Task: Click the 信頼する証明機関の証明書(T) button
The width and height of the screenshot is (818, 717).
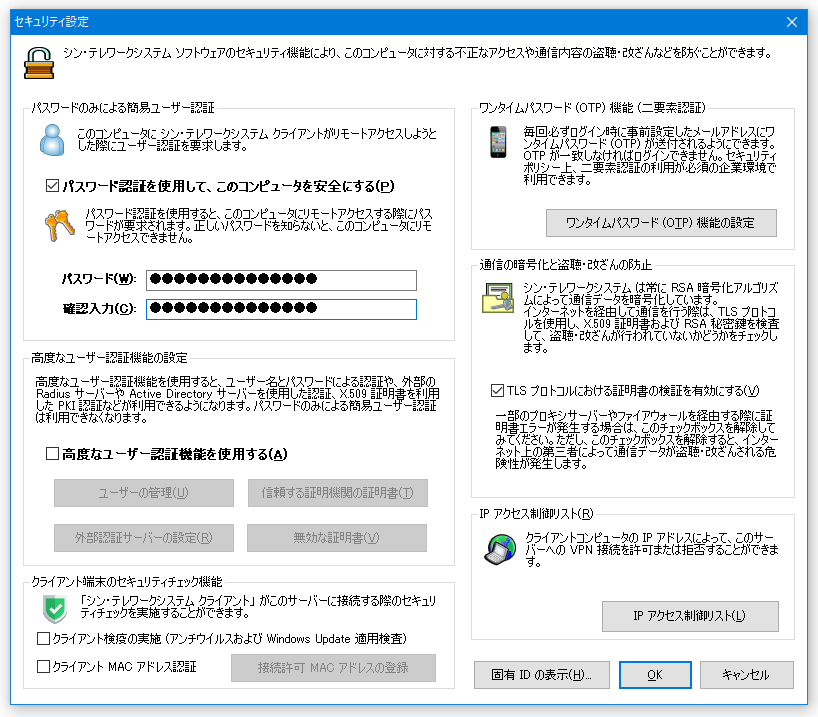Action: click(338, 493)
